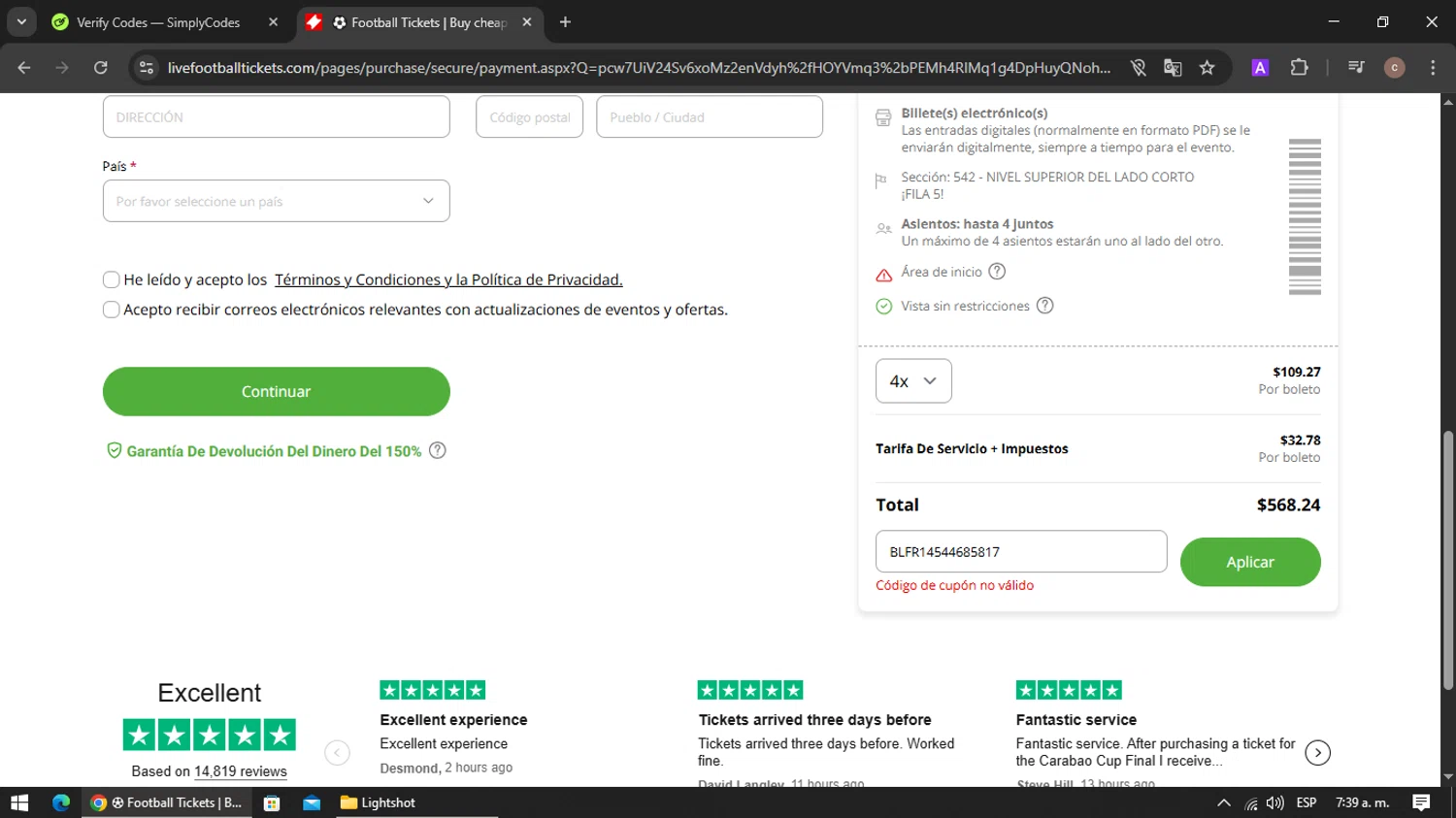This screenshot has width=1456, height=818.
Task: Open Microsoft Edge from the taskbar
Action: 61,802
